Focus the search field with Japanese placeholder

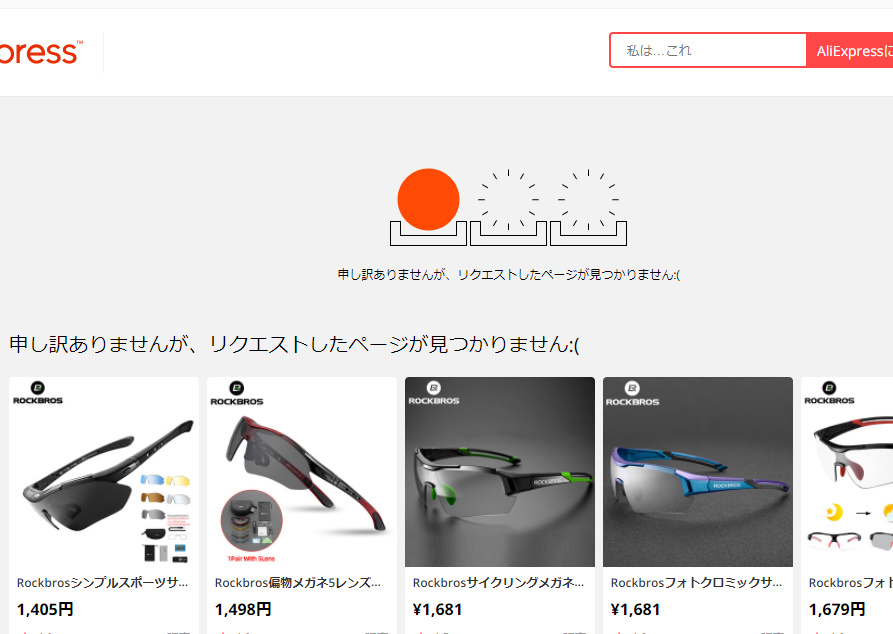coord(708,51)
